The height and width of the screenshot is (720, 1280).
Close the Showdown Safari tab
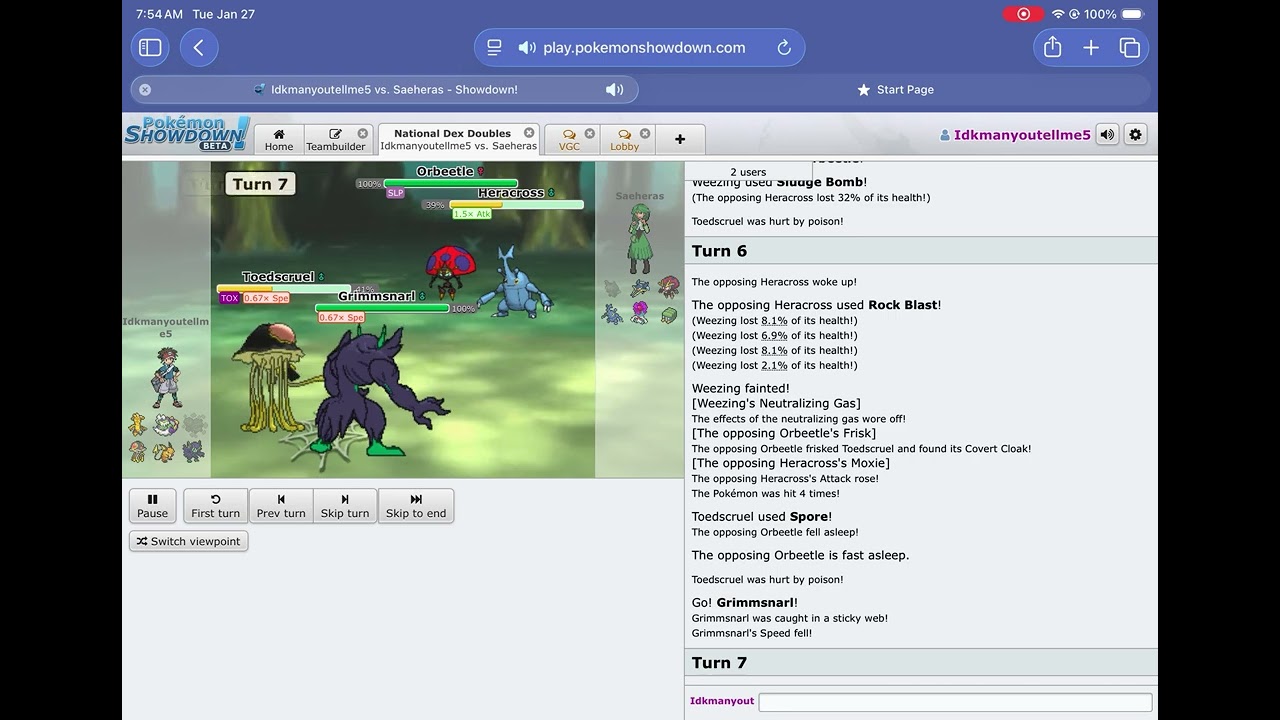coord(145,89)
